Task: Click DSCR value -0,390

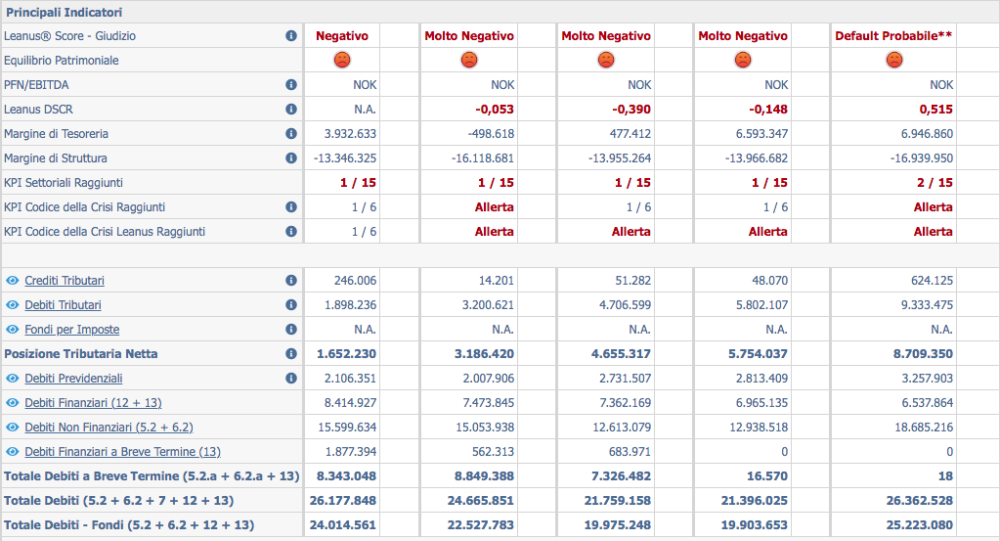Action: coord(631,109)
